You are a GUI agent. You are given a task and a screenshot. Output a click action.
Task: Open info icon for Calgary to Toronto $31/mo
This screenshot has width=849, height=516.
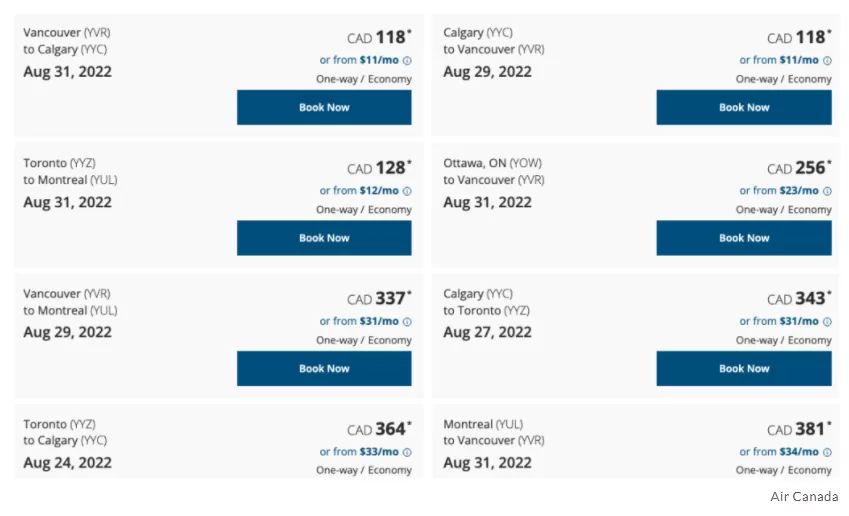(827, 322)
